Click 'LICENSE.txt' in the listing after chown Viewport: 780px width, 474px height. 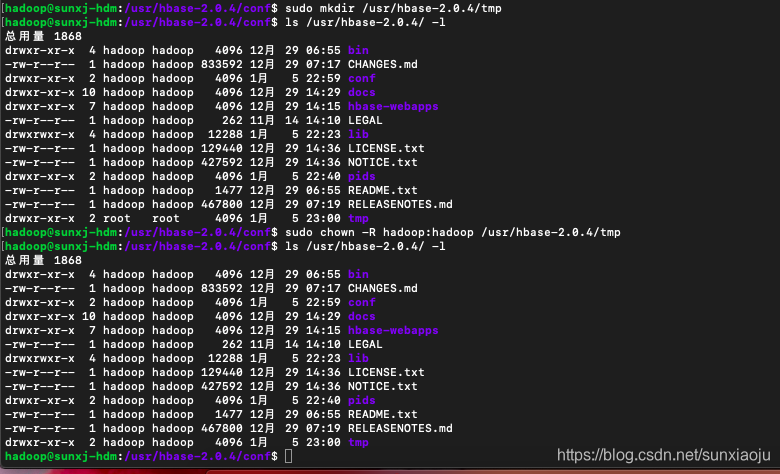click(386, 372)
